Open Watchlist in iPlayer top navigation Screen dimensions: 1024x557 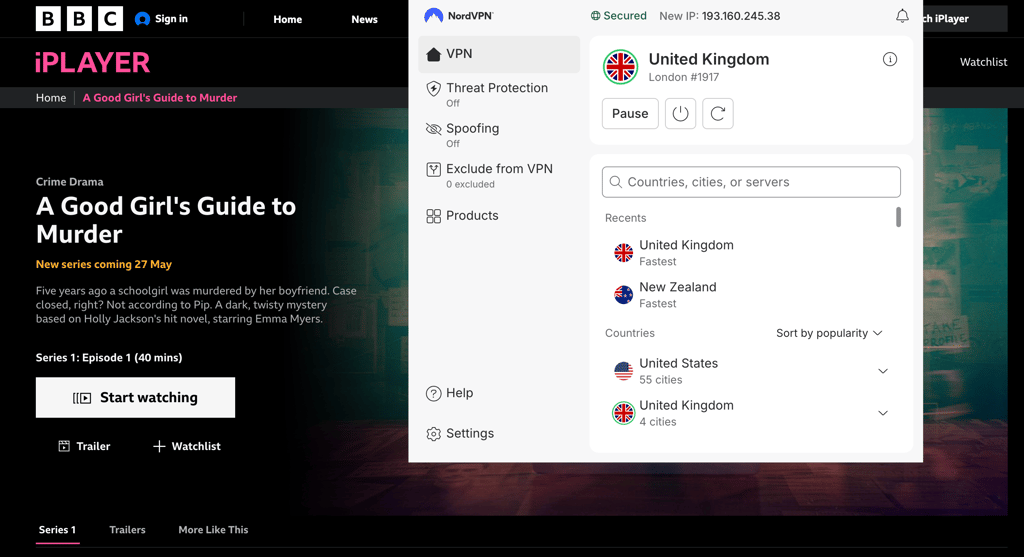pos(983,62)
